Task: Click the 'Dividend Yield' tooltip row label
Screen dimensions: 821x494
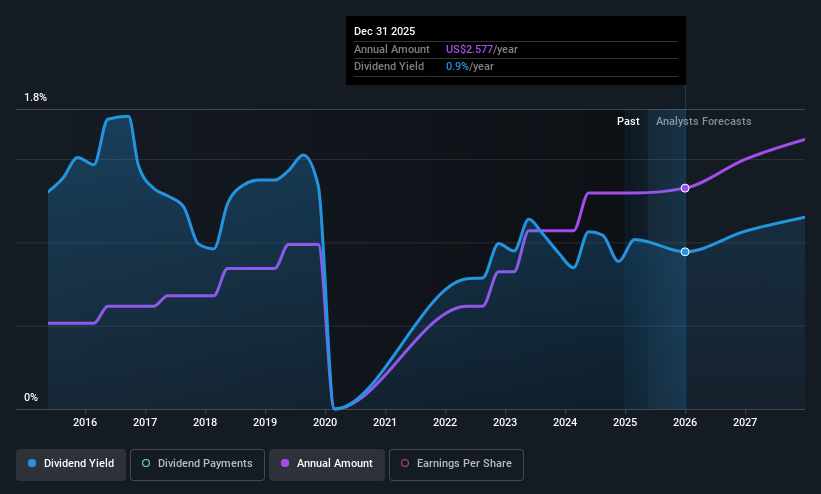Action: 389,67
